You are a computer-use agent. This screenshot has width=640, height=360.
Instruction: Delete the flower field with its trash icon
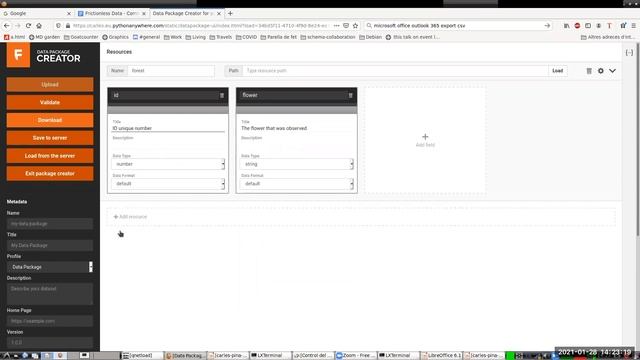click(x=351, y=96)
